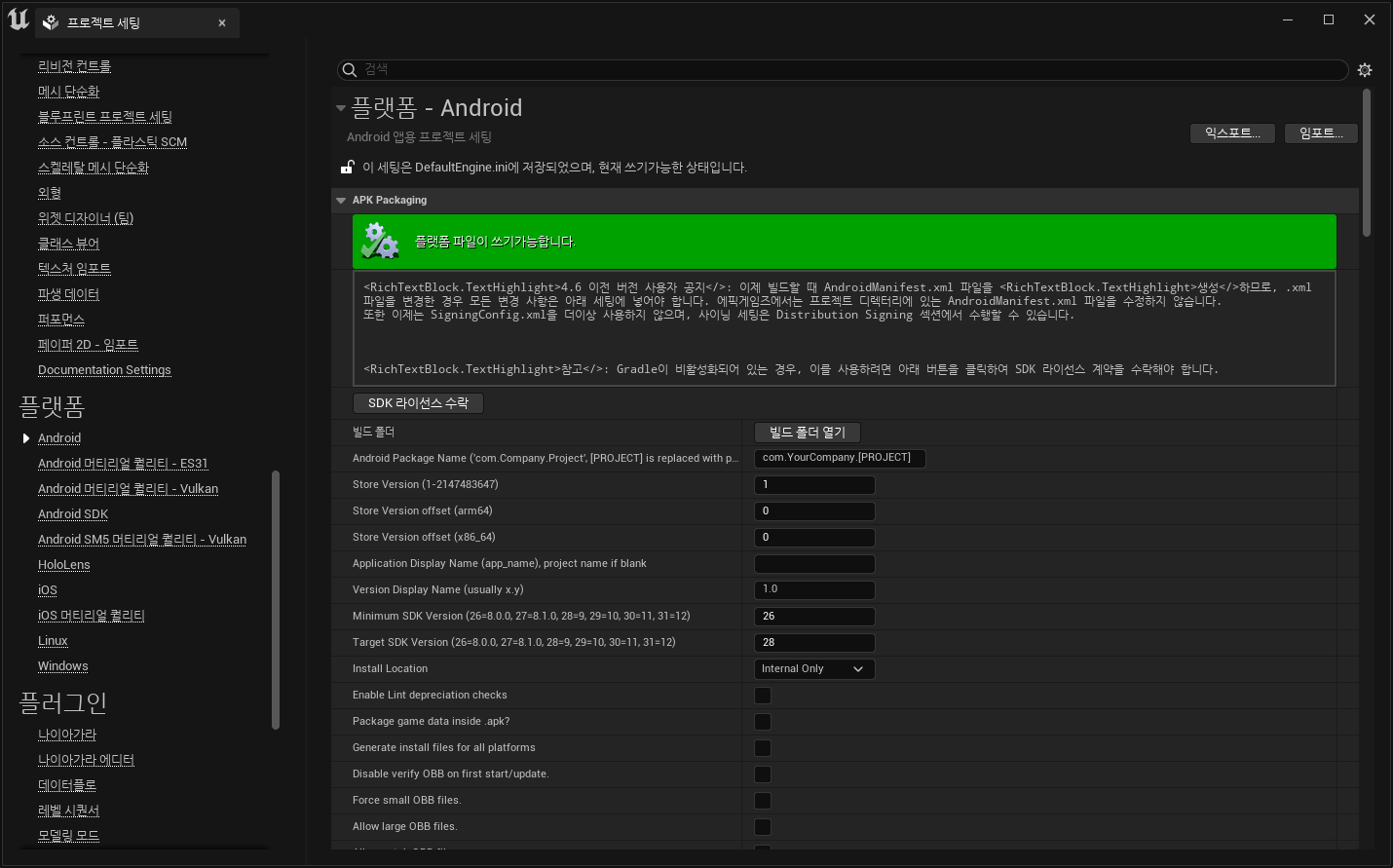The width and height of the screenshot is (1393, 868).
Task: Open iOS 머티리얼 퀄리티 settings
Action: coord(92,616)
